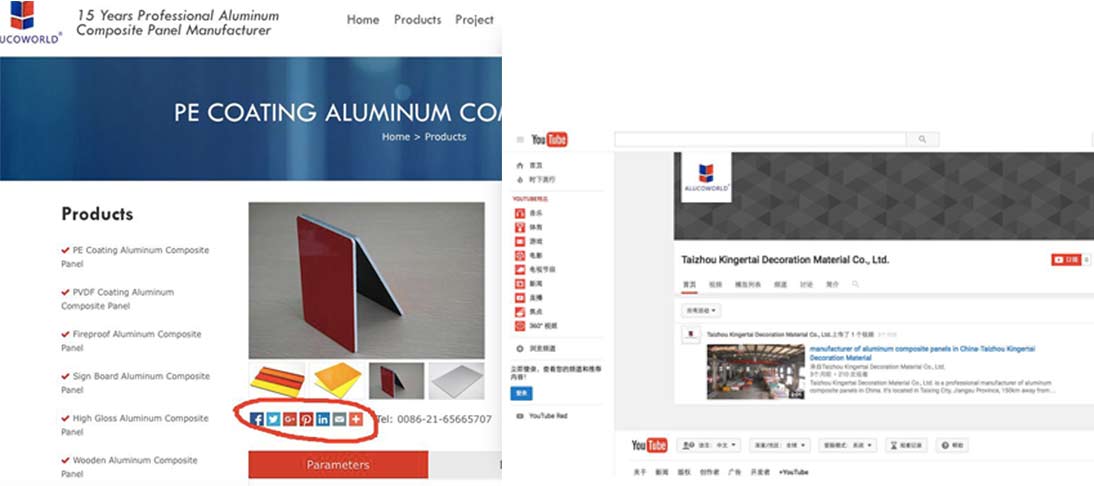The height and width of the screenshot is (486, 1094).
Task: Click the YouTube search magnifier button
Action: click(922, 139)
